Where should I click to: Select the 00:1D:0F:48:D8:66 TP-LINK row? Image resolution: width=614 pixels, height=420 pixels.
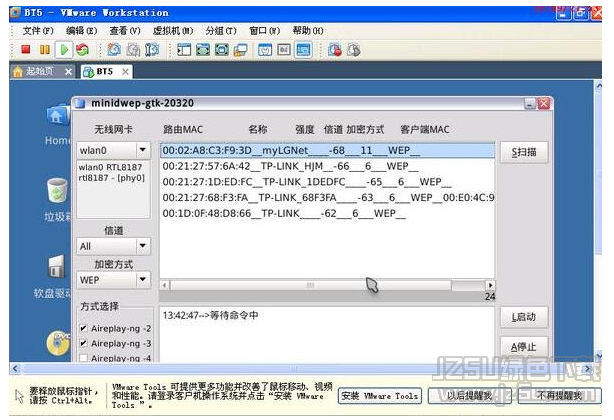point(327,213)
